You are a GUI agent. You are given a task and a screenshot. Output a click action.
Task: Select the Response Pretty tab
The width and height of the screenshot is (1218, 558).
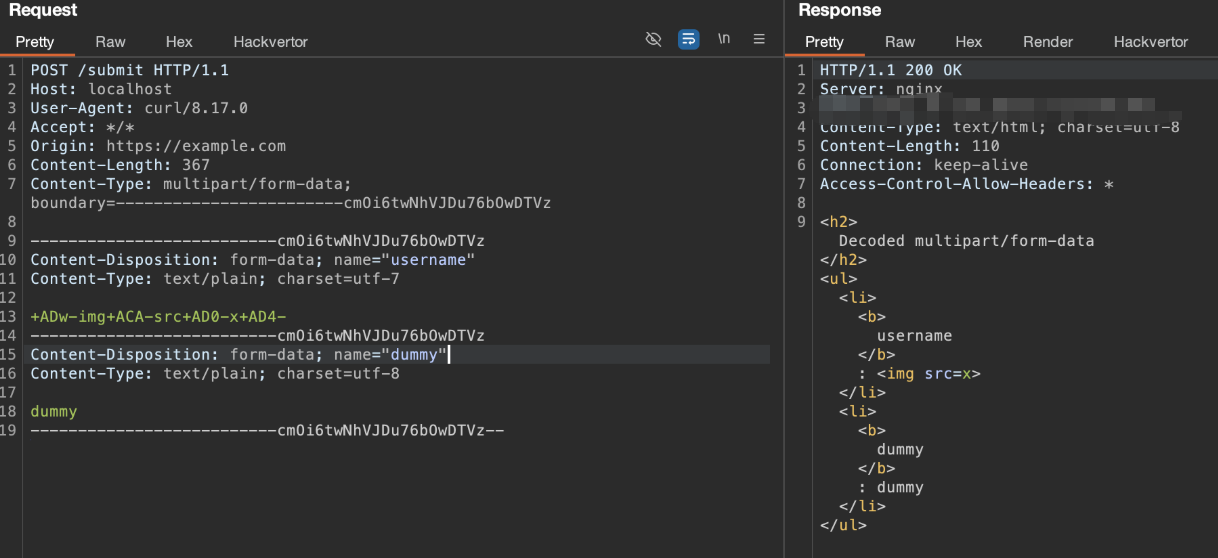pyautogui.click(x=824, y=42)
